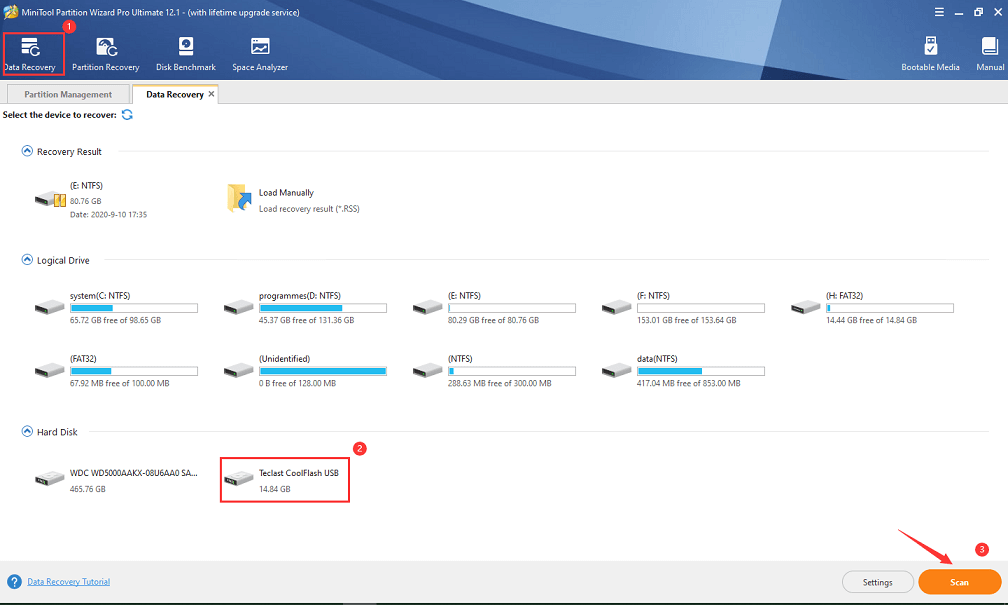Screen dimensions: 1008x605
Task: Click the '14.44 GB free of 14.84 GB' text
Action: tap(872, 320)
